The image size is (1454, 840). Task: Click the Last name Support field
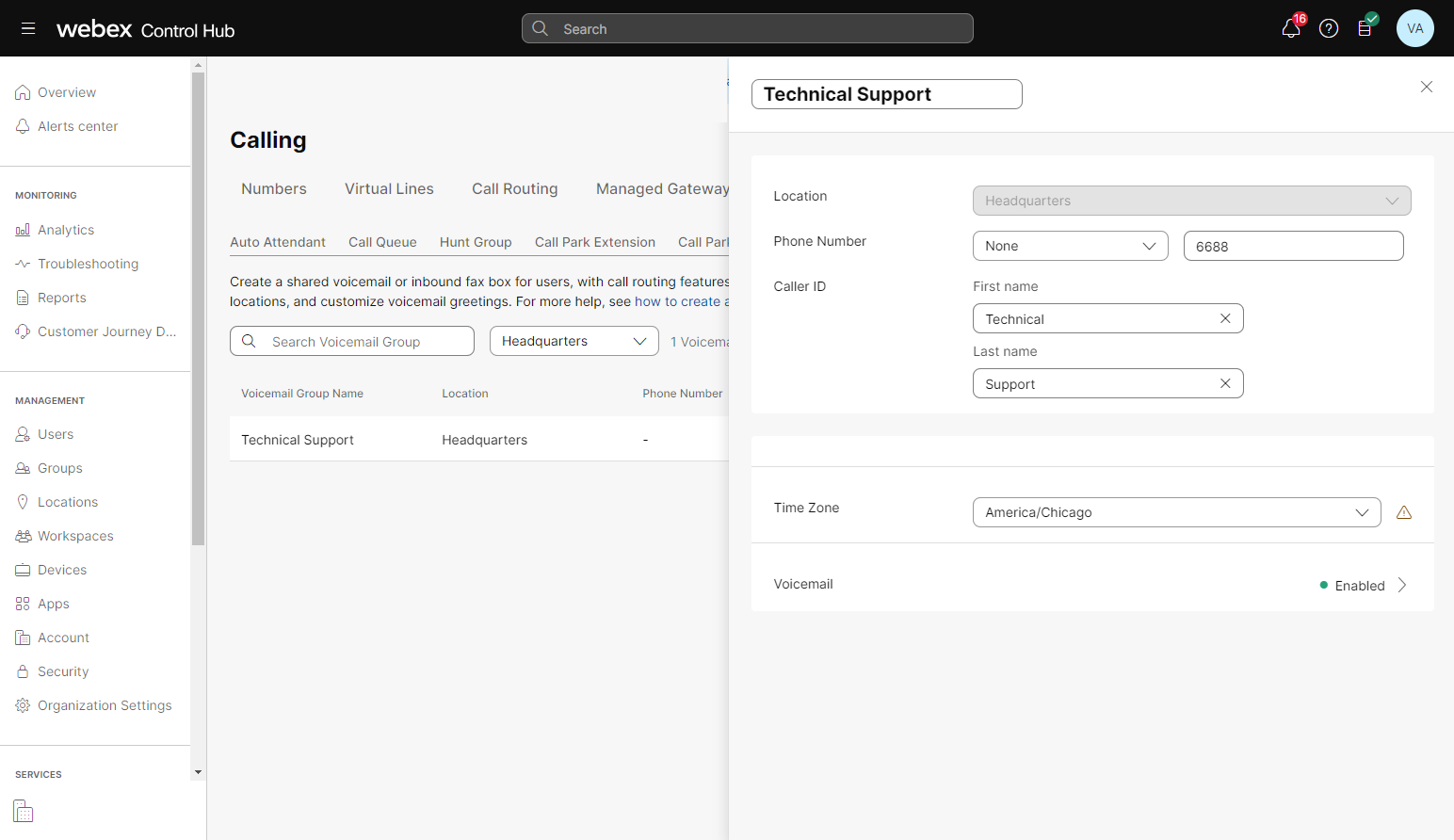[1107, 383]
